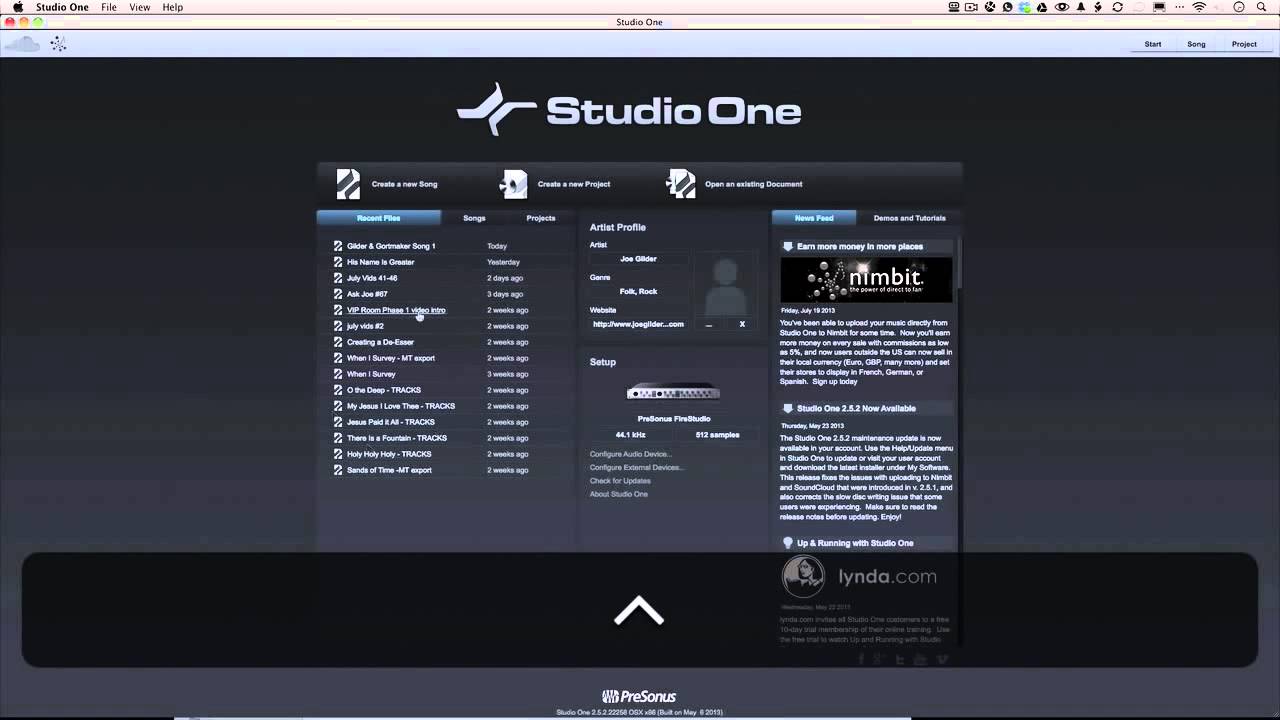The width and height of the screenshot is (1280, 720).
Task: Click the 44.1 kHz sample rate value
Action: (x=630, y=435)
